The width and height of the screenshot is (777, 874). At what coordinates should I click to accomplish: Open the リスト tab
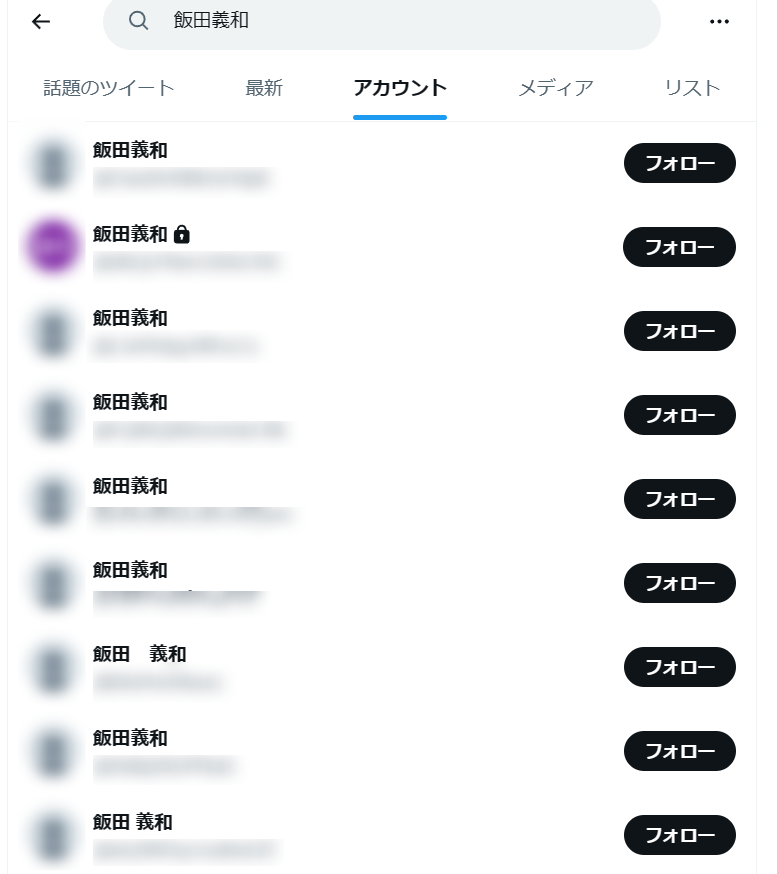[x=692, y=88]
